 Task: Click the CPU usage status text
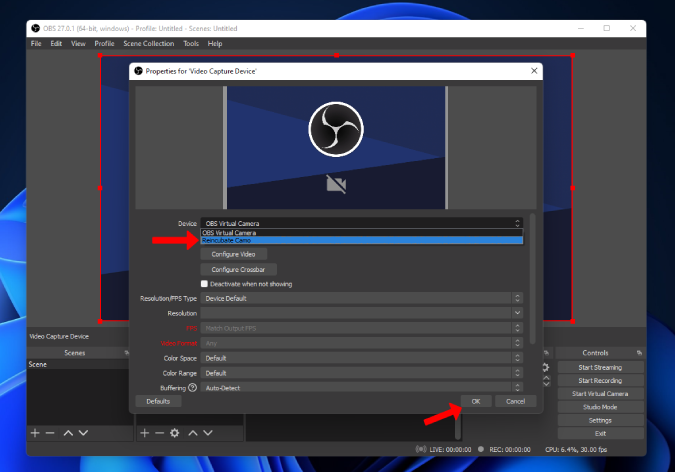click(x=576, y=449)
